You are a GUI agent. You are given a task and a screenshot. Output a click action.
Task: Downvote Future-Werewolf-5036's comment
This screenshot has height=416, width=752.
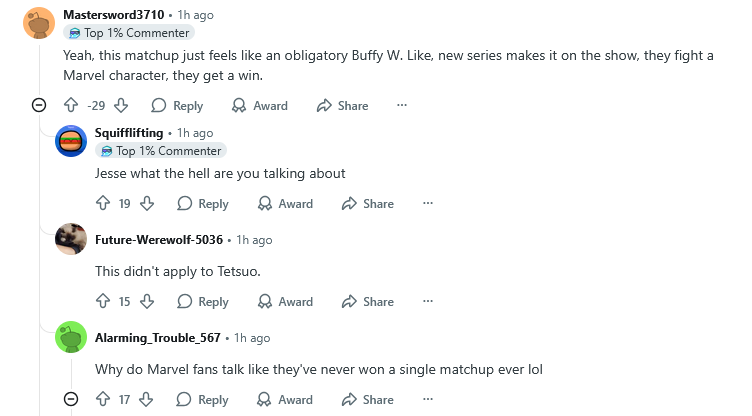(147, 301)
